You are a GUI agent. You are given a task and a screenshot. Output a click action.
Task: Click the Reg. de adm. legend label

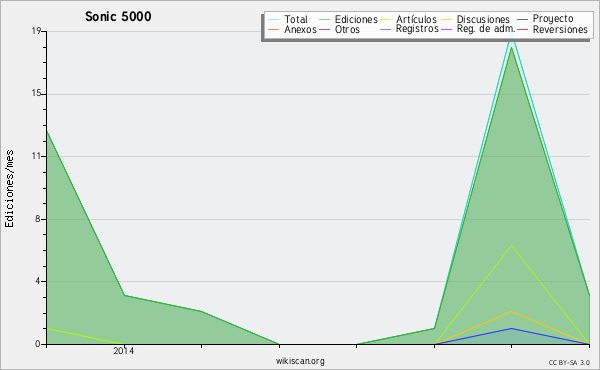coord(486,29)
